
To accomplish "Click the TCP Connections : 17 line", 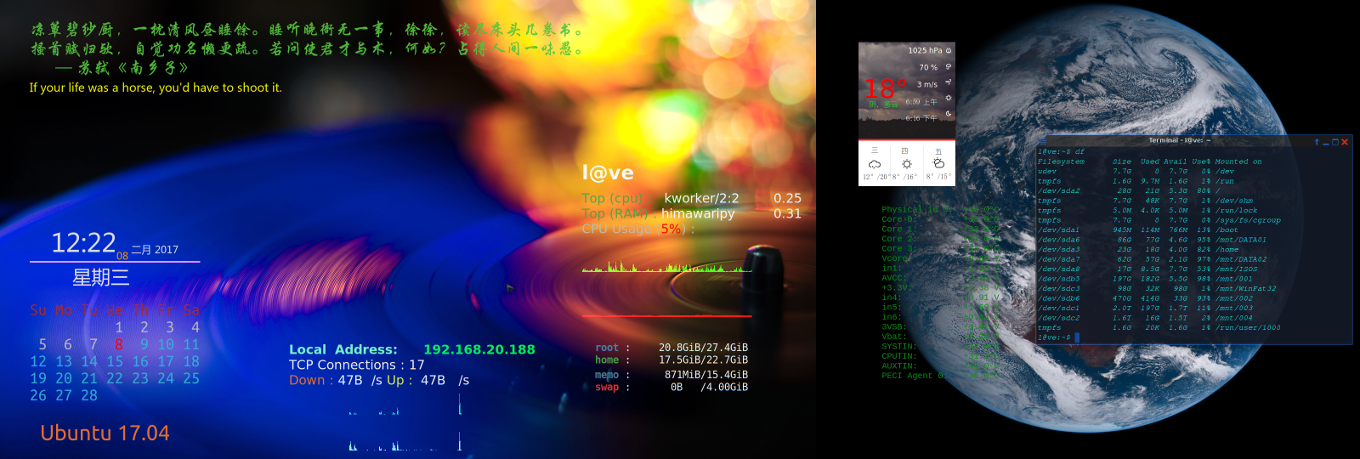I will point(357,365).
